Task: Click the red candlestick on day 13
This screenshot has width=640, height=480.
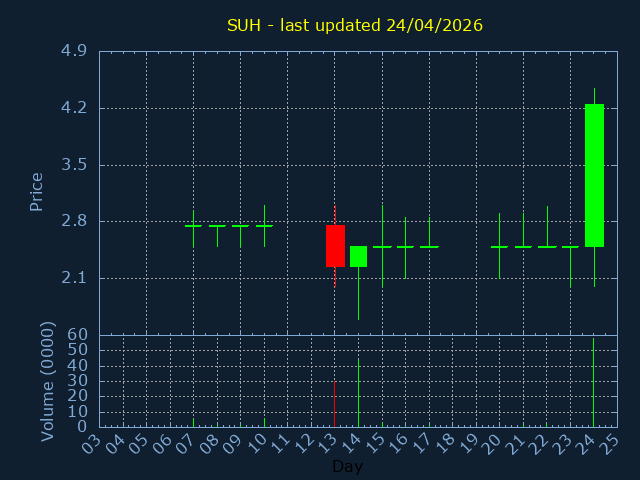Action: tap(335, 246)
